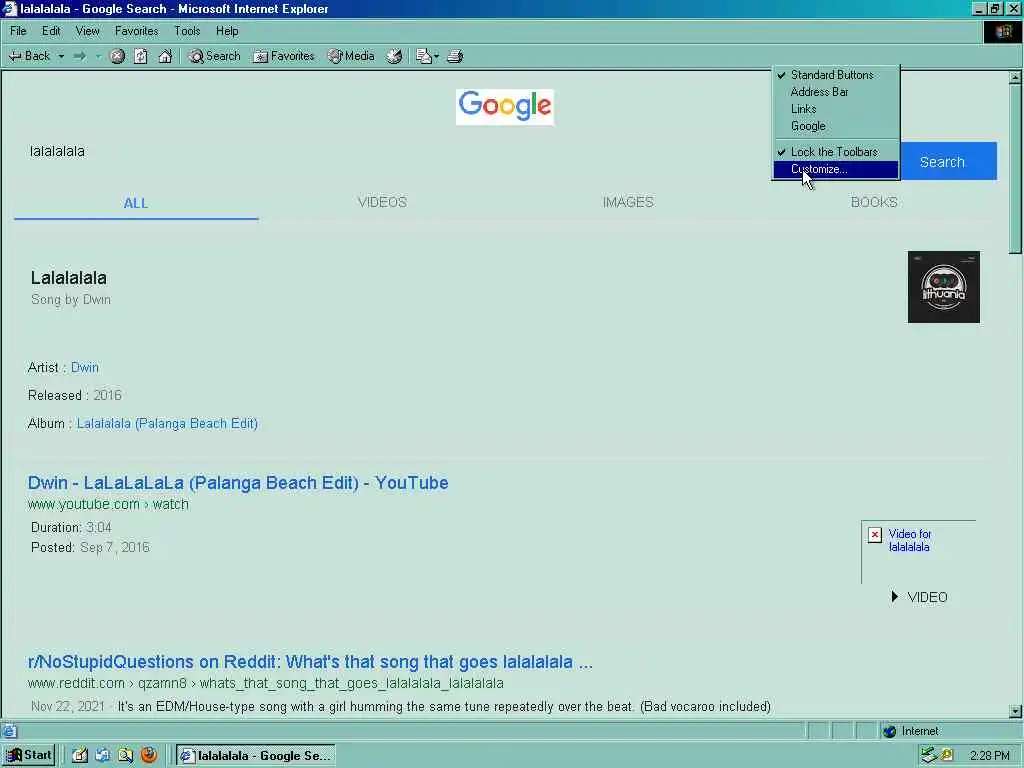The image size is (1024, 768).
Task: Launch the third Quick Launch icon with magnifier
Action: [125, 756]
